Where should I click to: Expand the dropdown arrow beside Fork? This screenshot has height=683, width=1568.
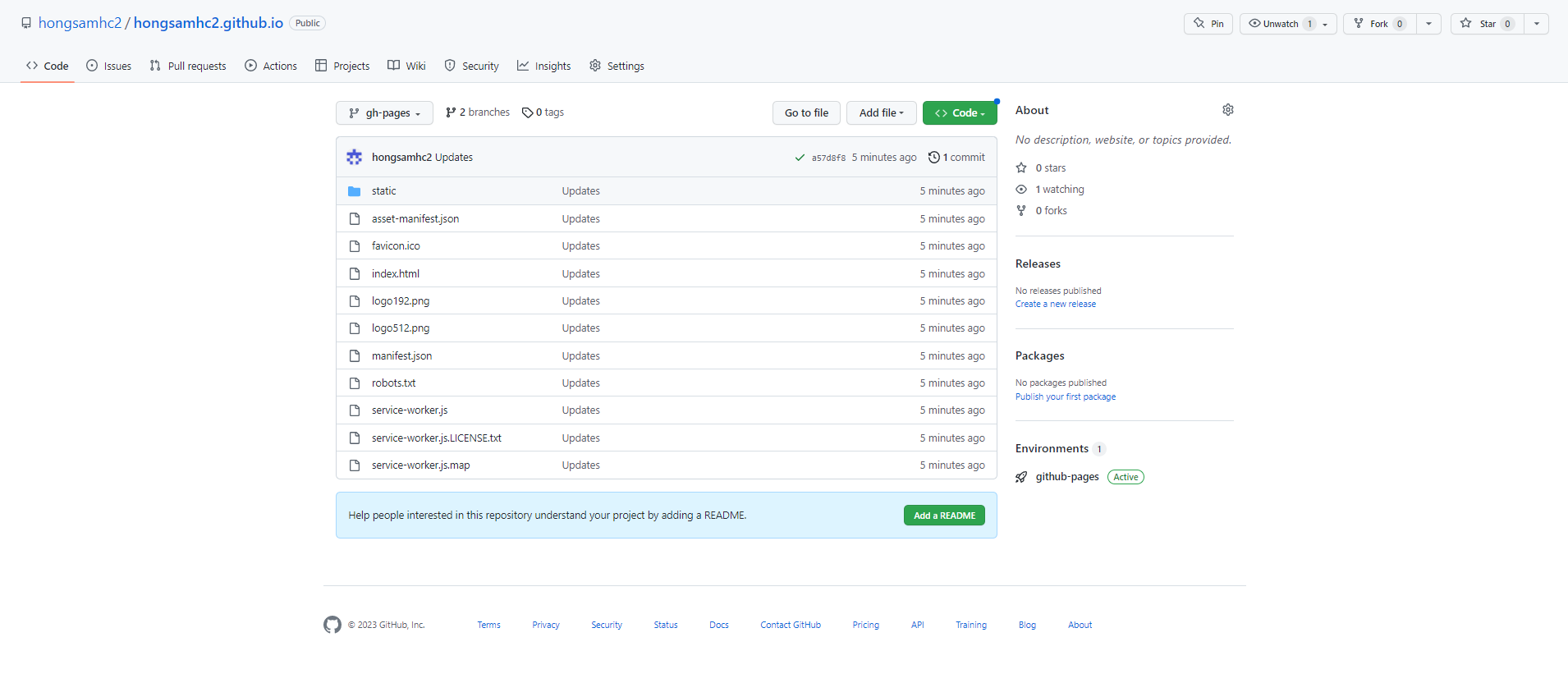pos(1429,24)
